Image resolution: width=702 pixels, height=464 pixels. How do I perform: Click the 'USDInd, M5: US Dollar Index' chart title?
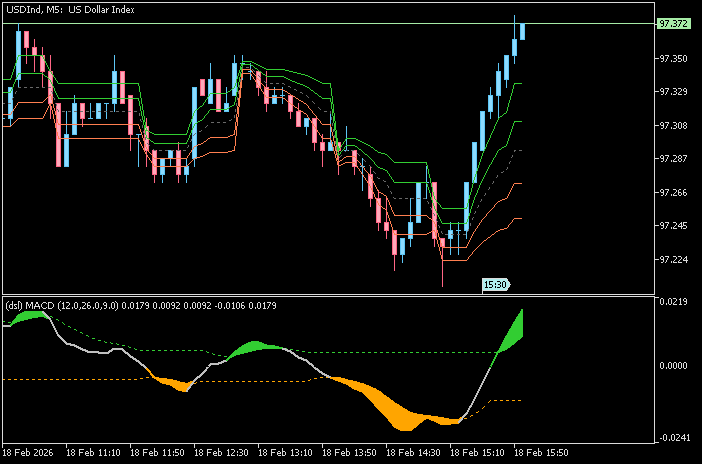pos(70,9)
